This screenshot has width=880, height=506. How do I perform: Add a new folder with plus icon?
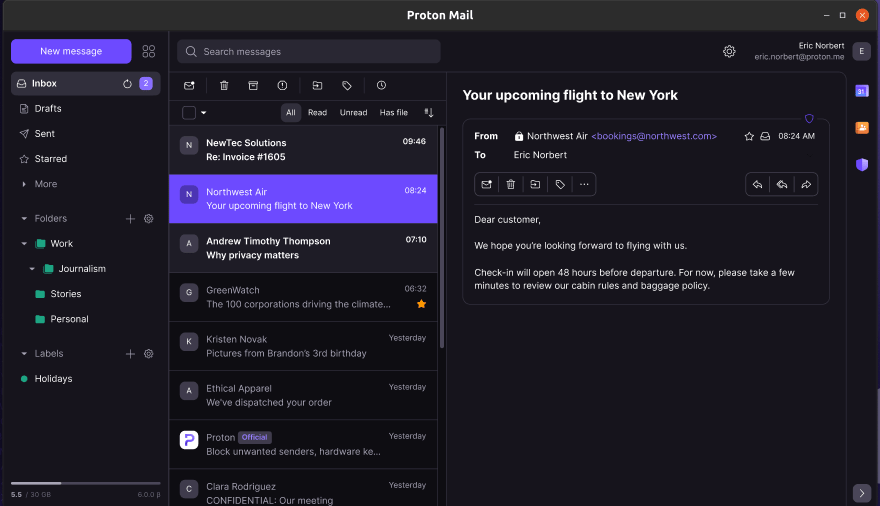click(130, 219)
